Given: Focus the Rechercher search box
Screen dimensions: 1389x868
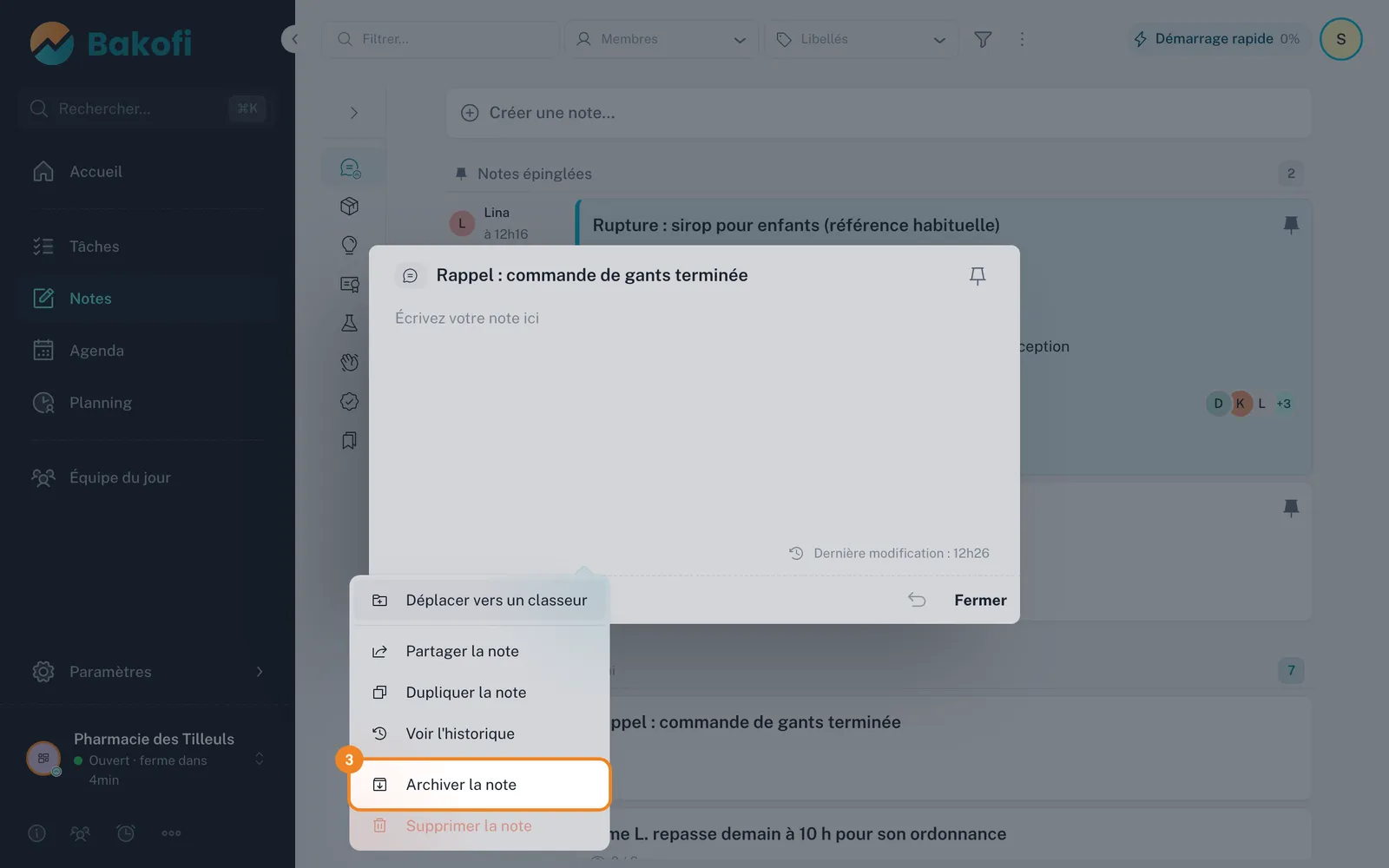Looking at the screenshot, I should coord(146,108).
